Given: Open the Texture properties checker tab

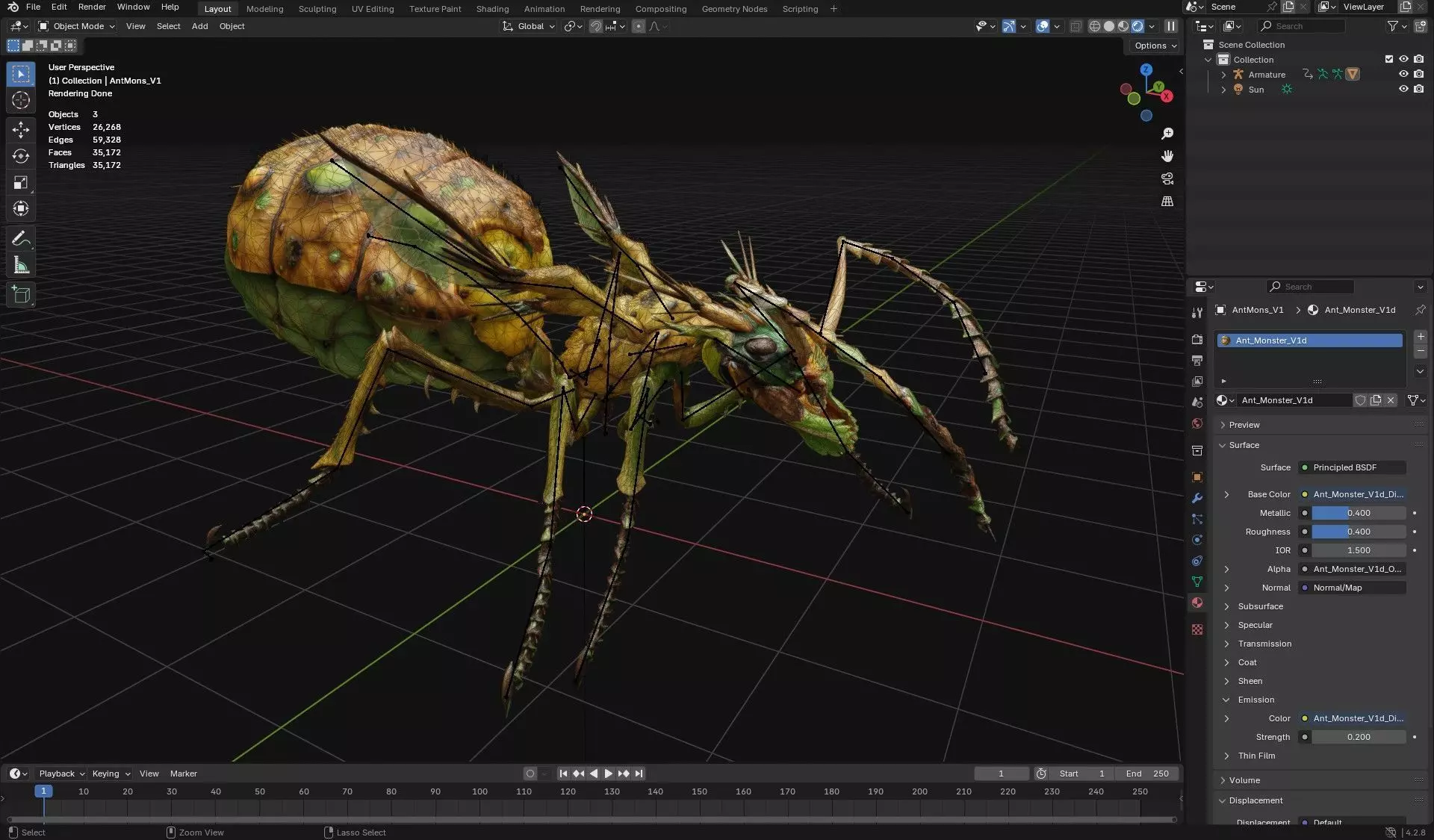Looking at the screenshot, I should click(1197, 629).
